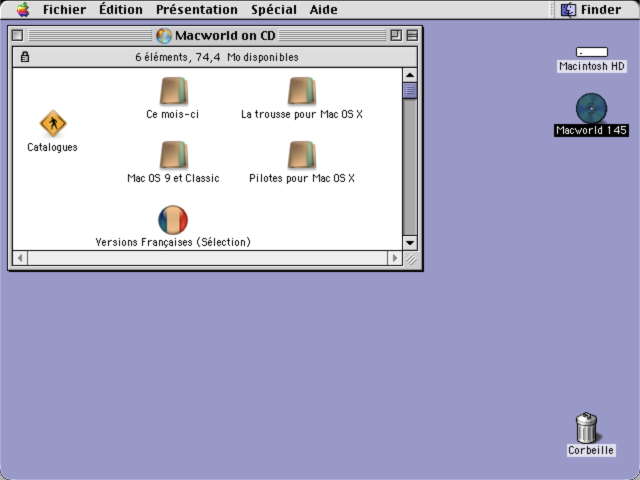Select the Mac OS 9 et Classic folder
The width and height of the screenshot is (640, 480).
click(x=174, y=155)
